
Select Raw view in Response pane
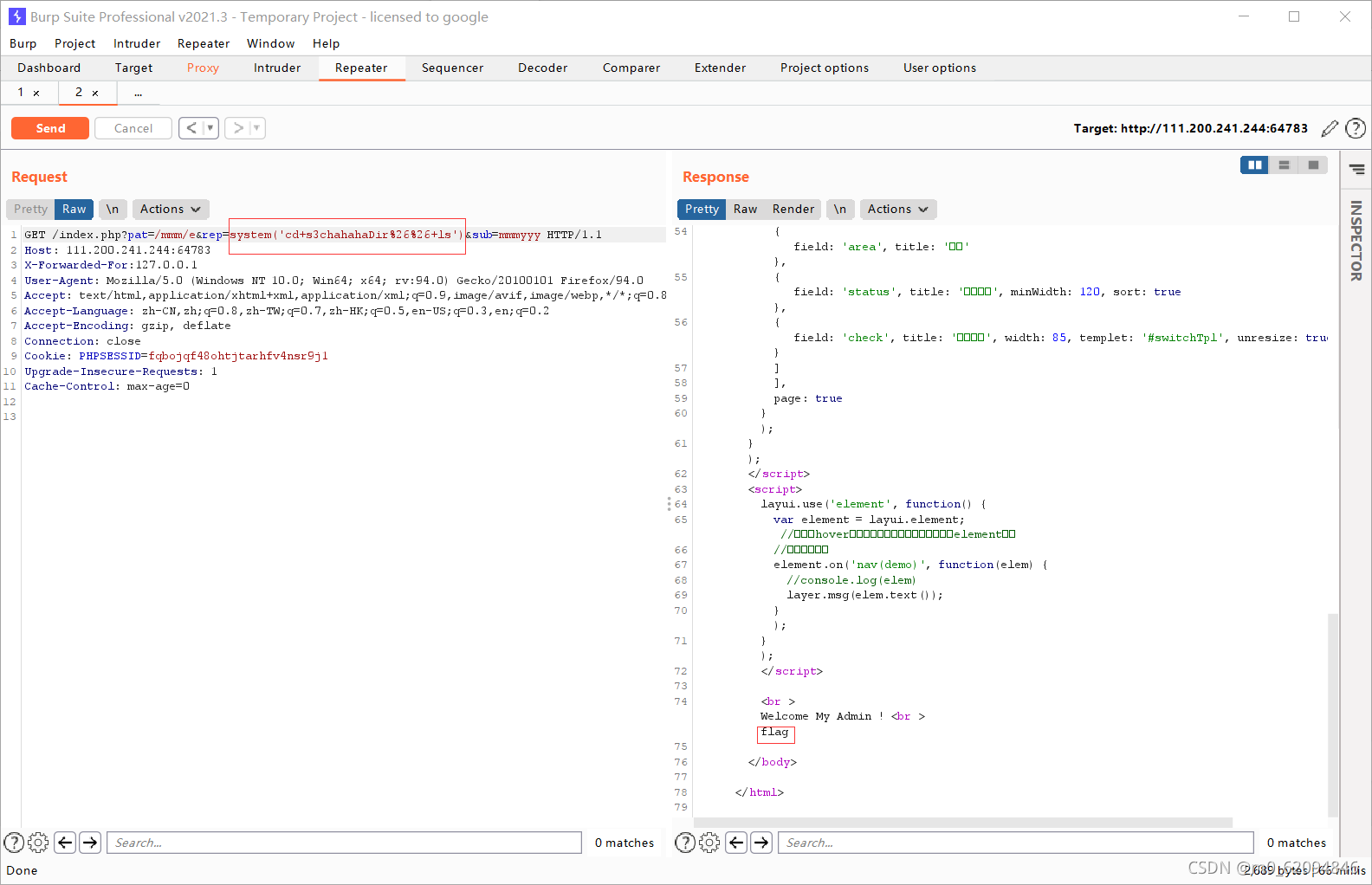coord(745,210)
